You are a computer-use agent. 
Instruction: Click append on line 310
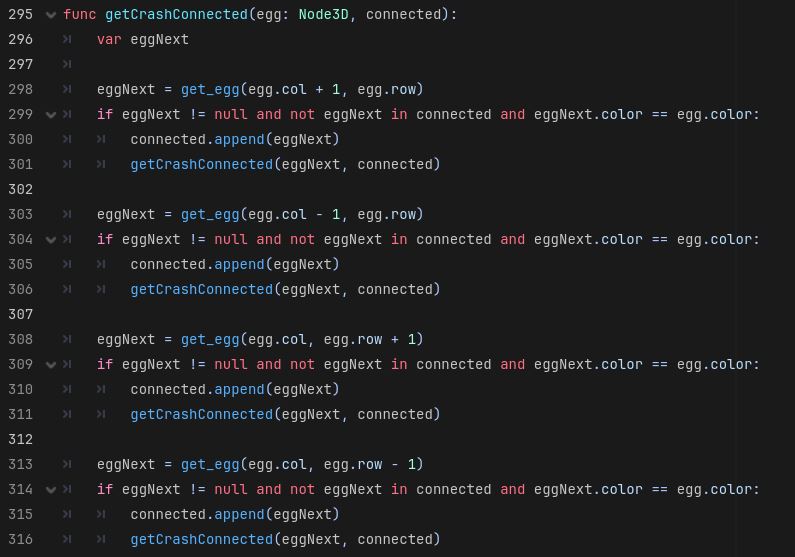click(x=239, y=389)
